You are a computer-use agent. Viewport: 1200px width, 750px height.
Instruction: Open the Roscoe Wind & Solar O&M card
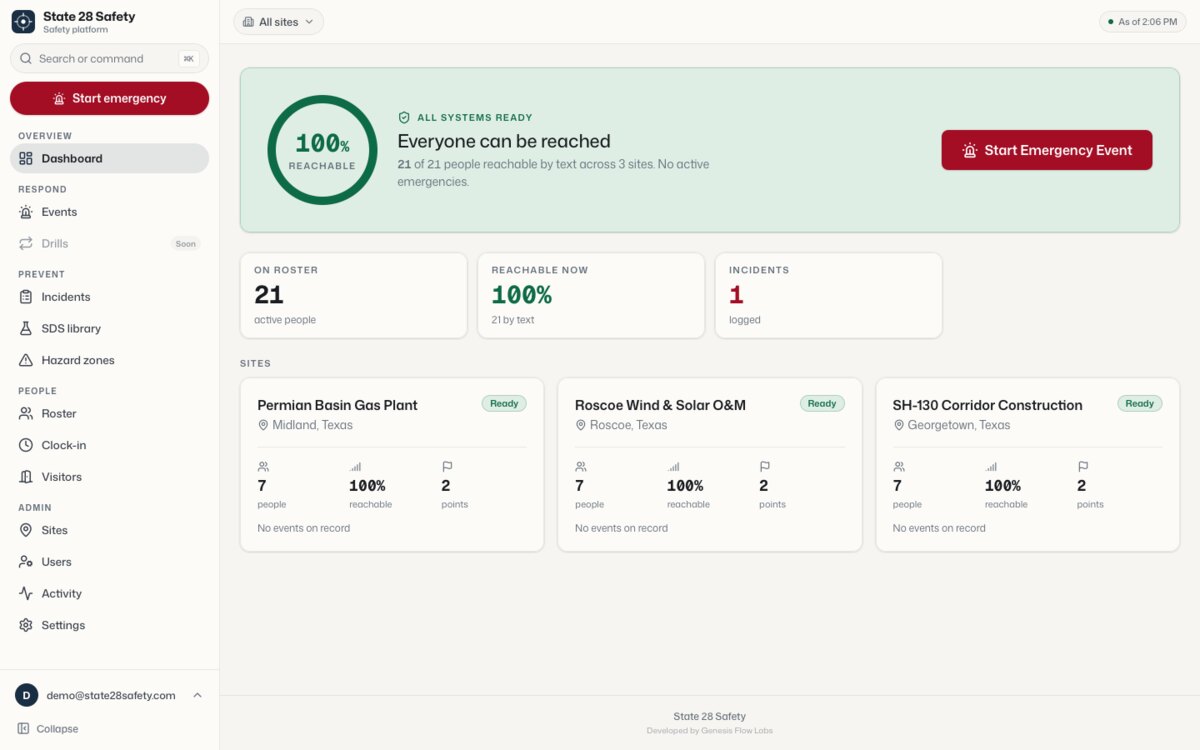pyautogui.click(x=710, y=465)
